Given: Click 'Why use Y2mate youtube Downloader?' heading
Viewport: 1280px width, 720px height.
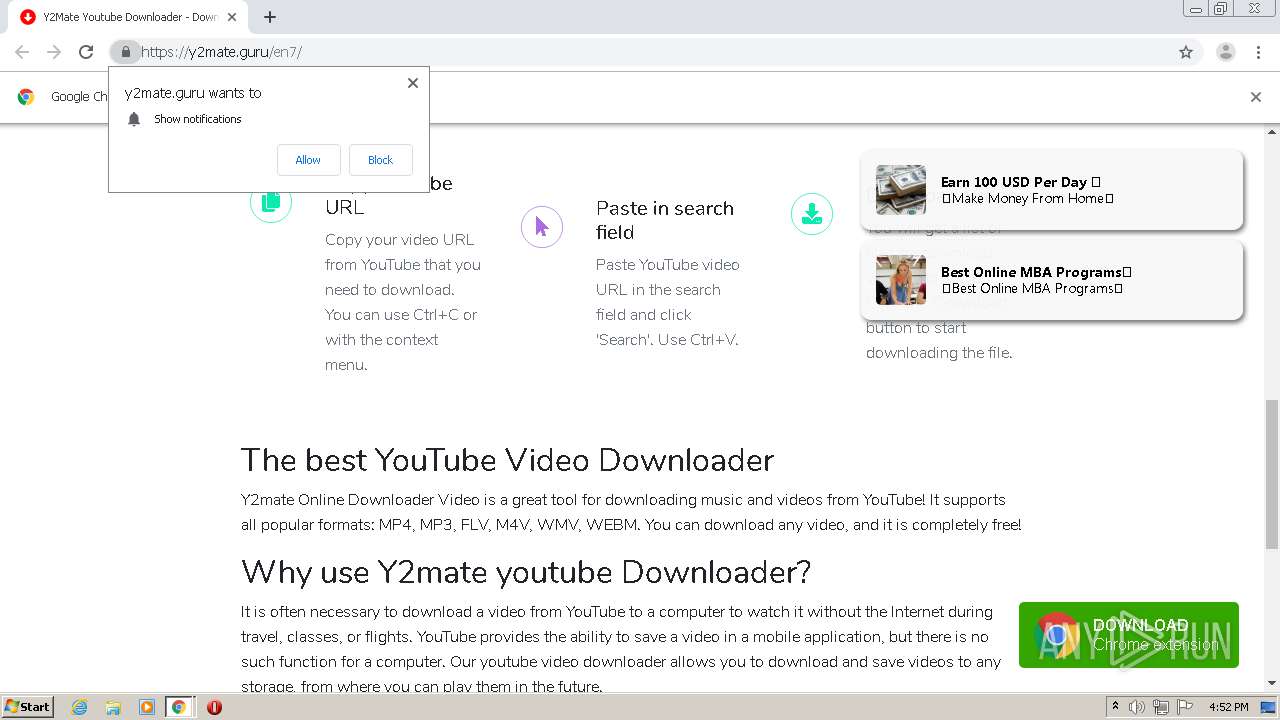Looking at the screenshot, I should pos(525,572).
